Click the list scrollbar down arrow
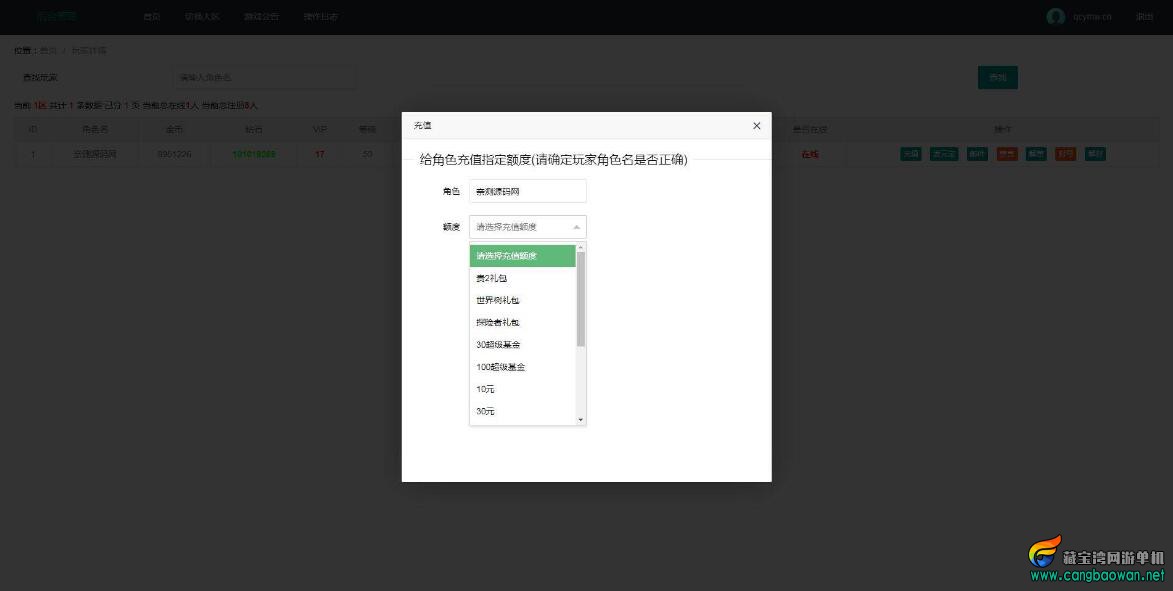This screenshot has width=1173, height=591. tap(581, 420)
